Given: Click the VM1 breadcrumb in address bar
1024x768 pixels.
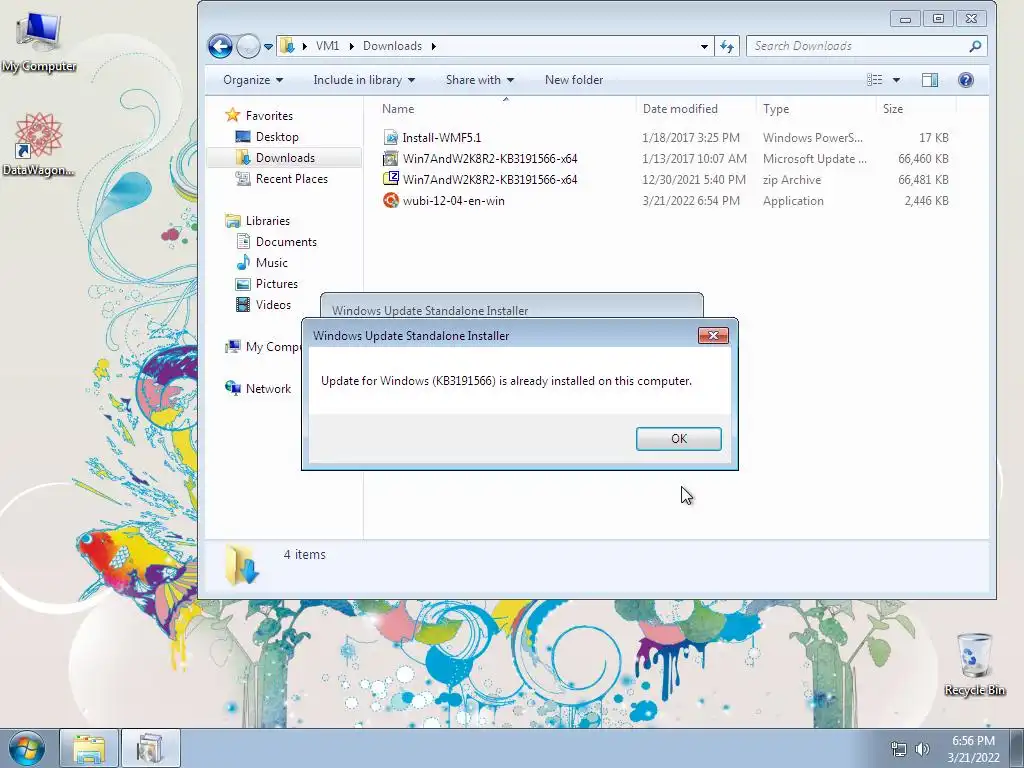Looking at the screenshot, I should (327, 46).
